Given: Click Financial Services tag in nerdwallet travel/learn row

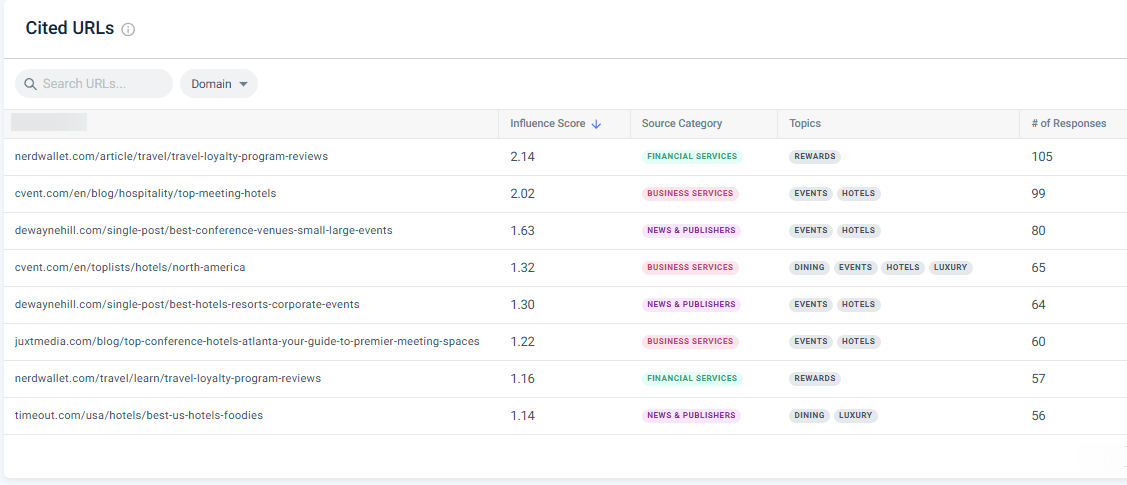Looking at the screenshot, I should pos(692,379).
